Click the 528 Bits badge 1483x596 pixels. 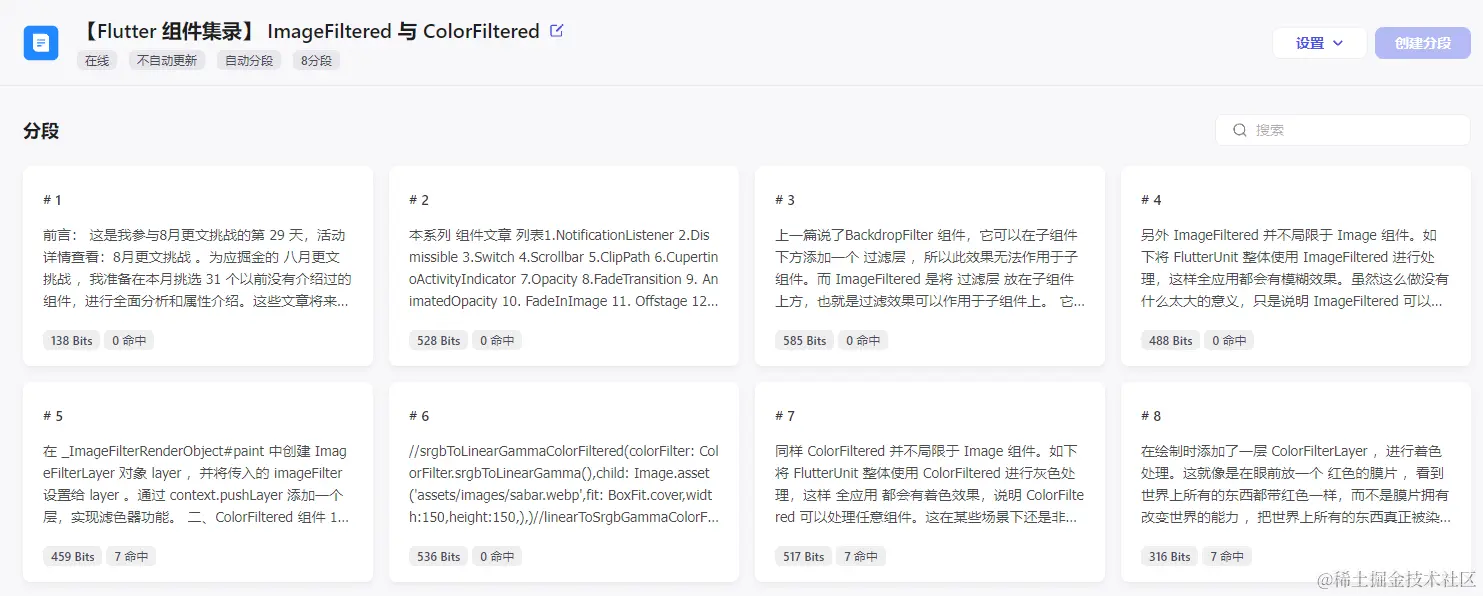[438, 340]
